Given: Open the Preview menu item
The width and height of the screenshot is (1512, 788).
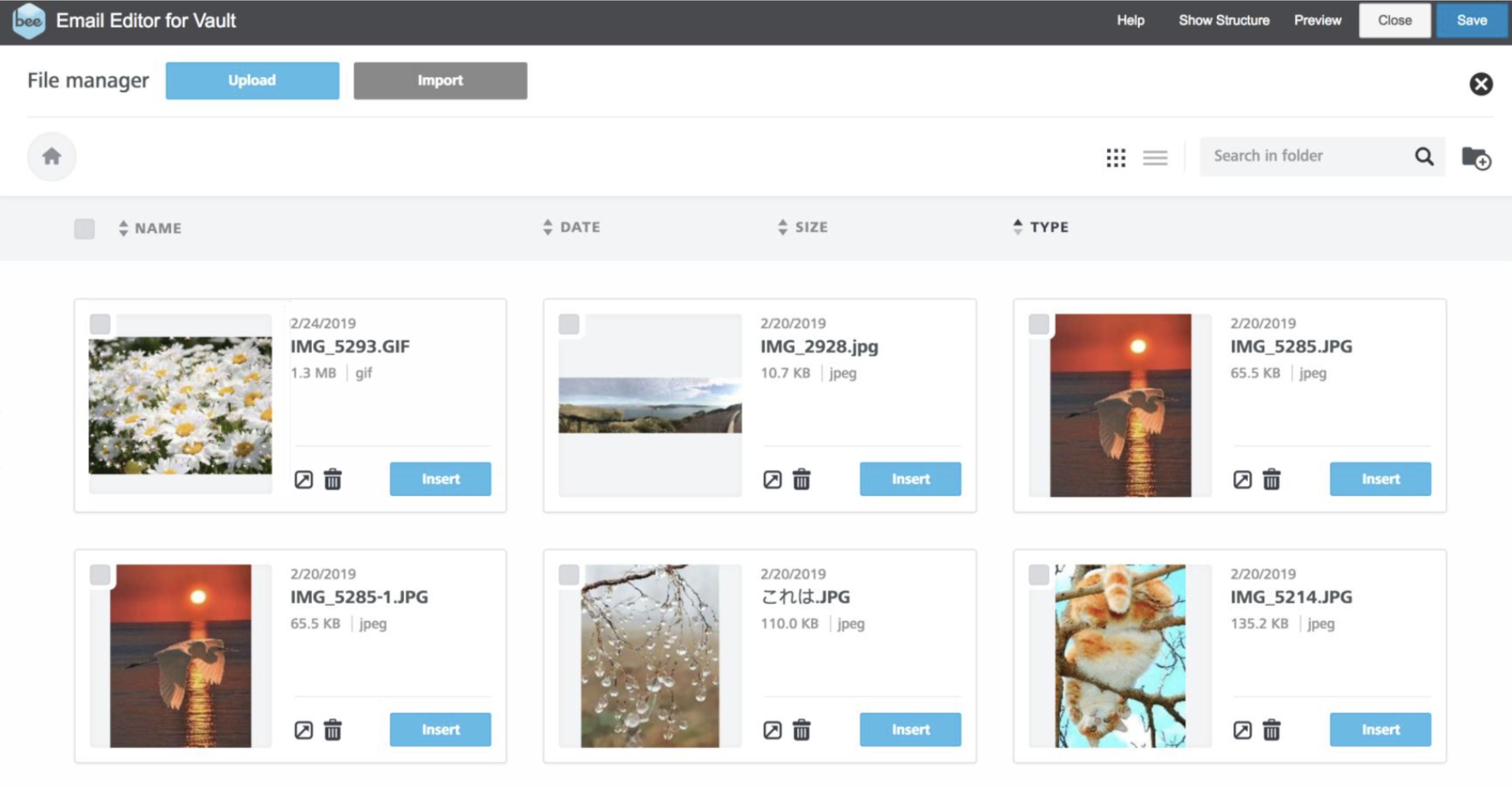Looking at the screenshot, I should pos(1317,20).
